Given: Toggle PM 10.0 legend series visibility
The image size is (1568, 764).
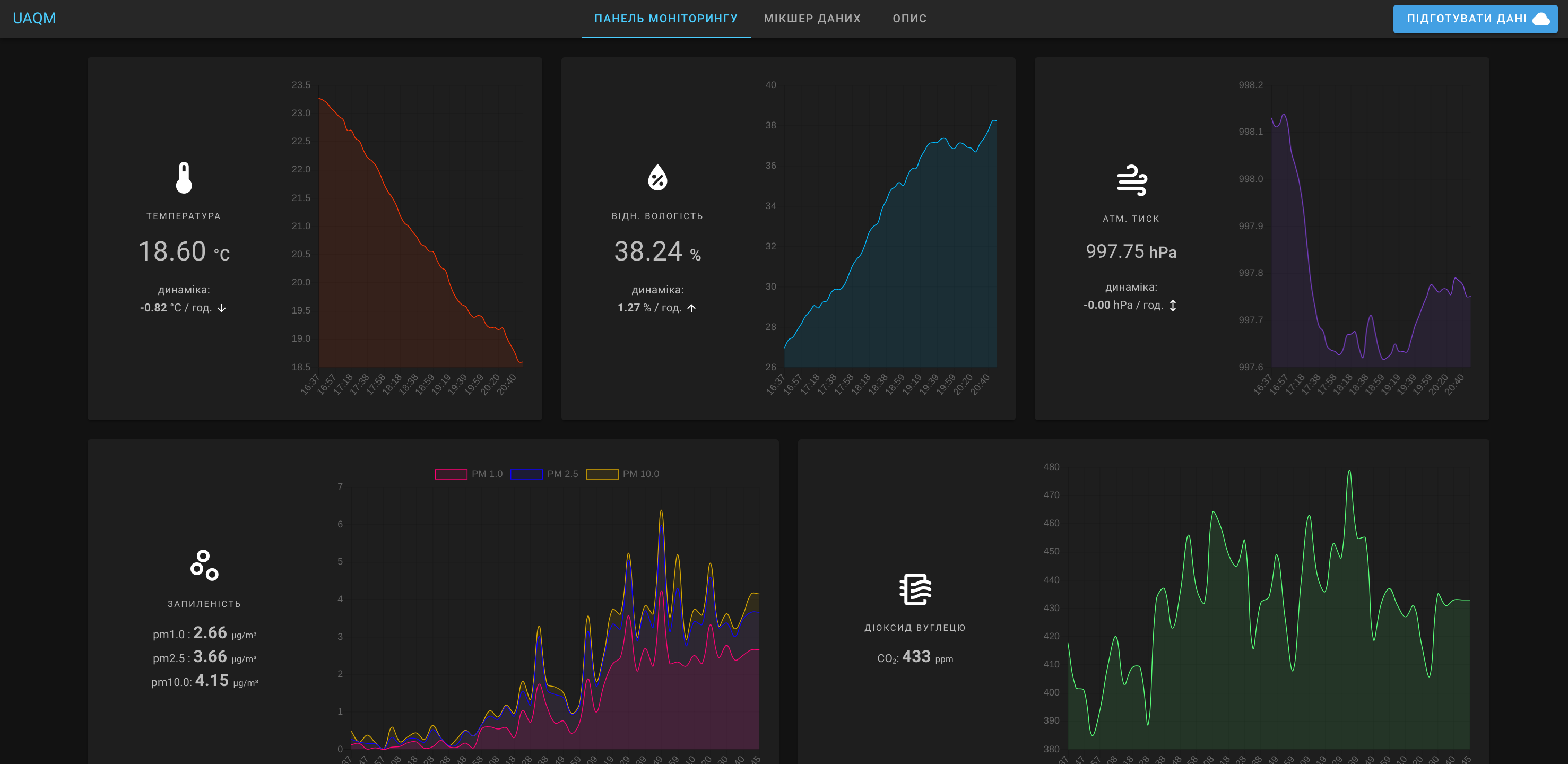Looking at the screenshot, I should (640, 474).
